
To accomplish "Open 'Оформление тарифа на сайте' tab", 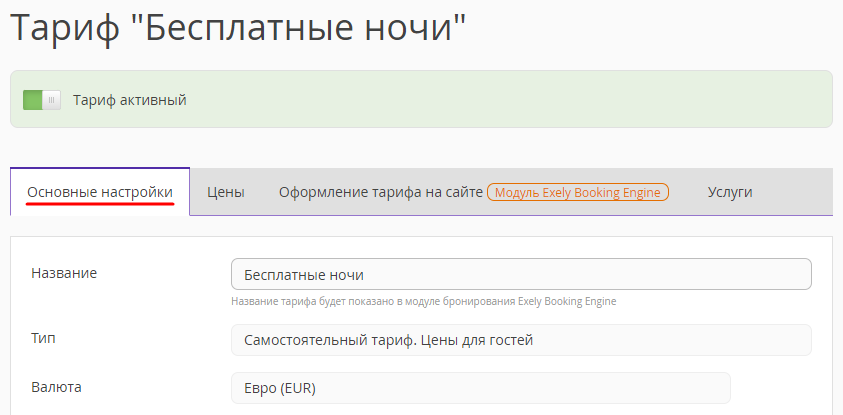I will coord(381,192).
